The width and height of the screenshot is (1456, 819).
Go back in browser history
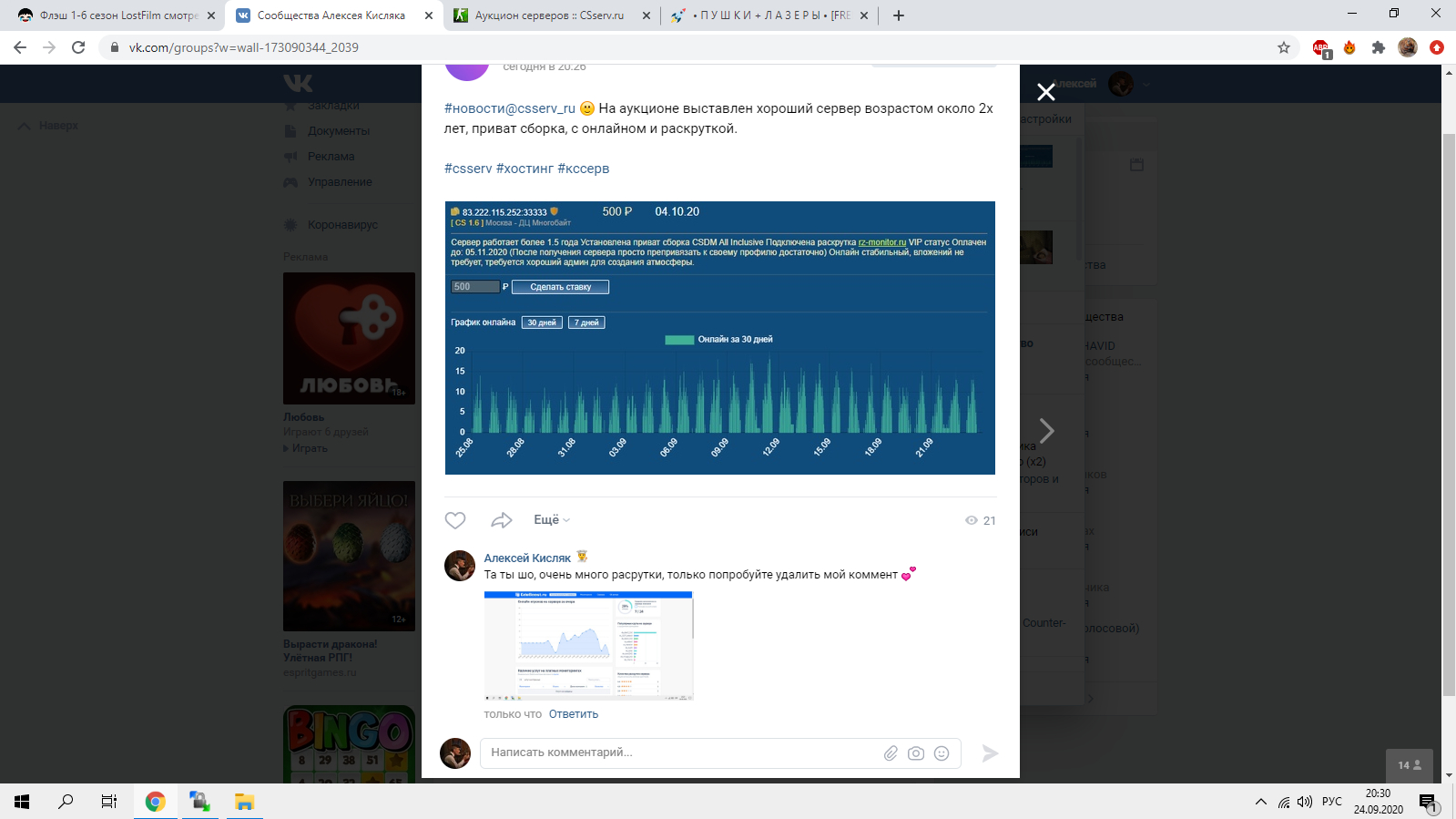[x=20, y=47]
